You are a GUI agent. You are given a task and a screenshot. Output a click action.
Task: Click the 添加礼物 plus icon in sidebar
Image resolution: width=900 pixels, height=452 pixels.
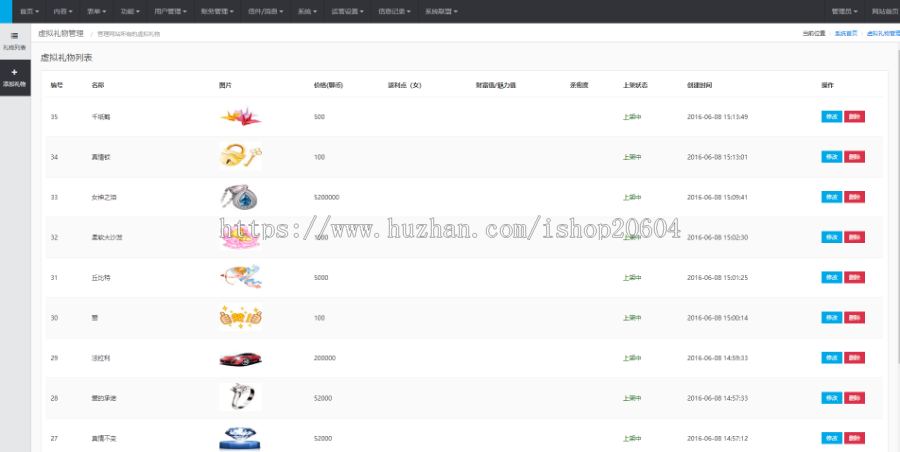14,72
